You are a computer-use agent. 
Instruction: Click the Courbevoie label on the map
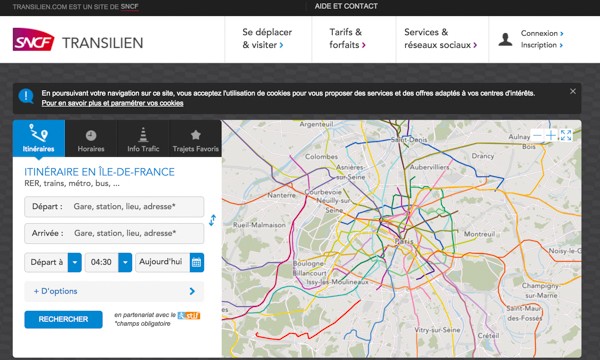(323, 192)
